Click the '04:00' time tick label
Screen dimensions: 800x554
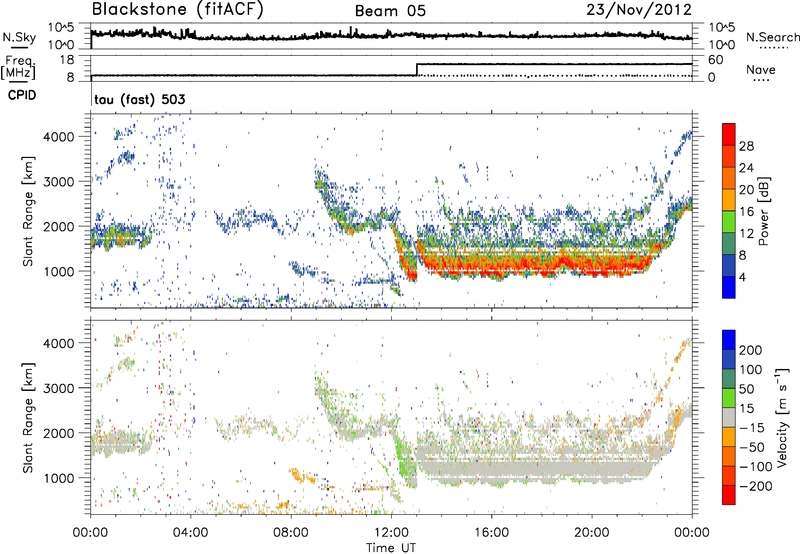pyautogui.click(x=190, y=533)
